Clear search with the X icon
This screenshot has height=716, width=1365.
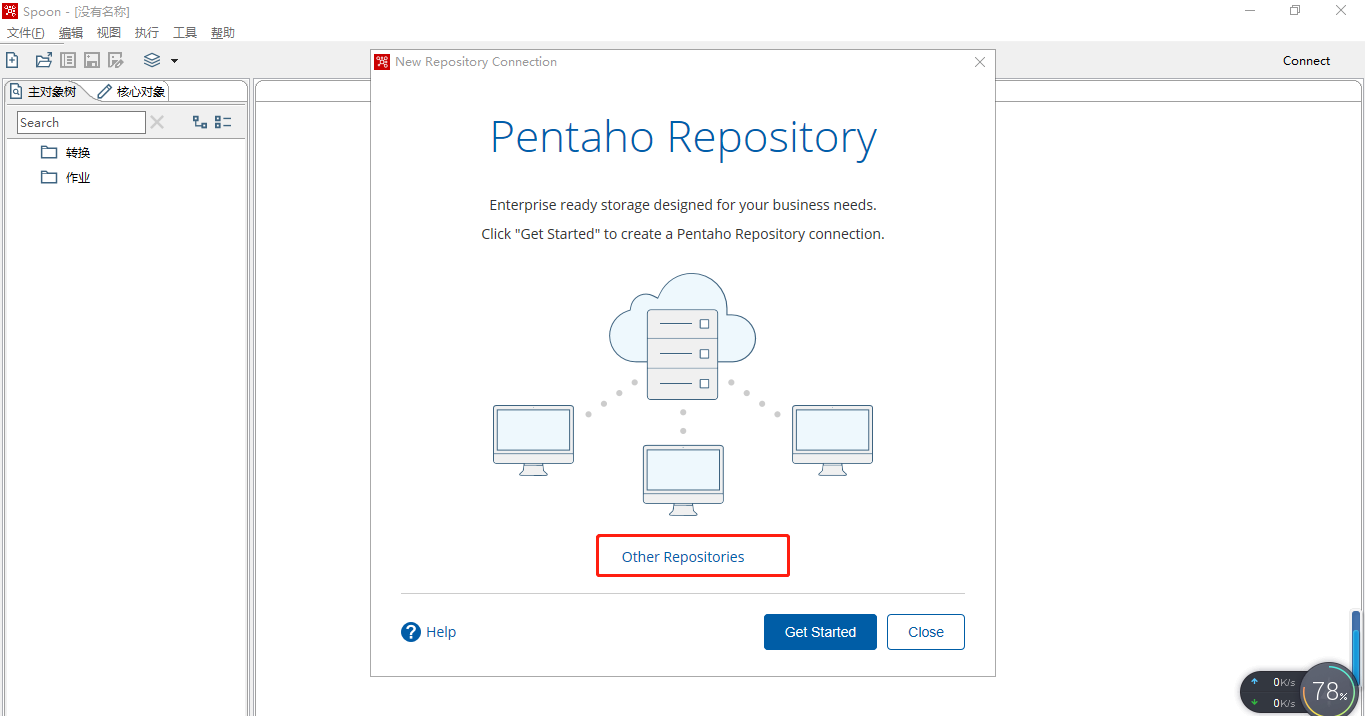pyautogui.click(x=157, y=122)
